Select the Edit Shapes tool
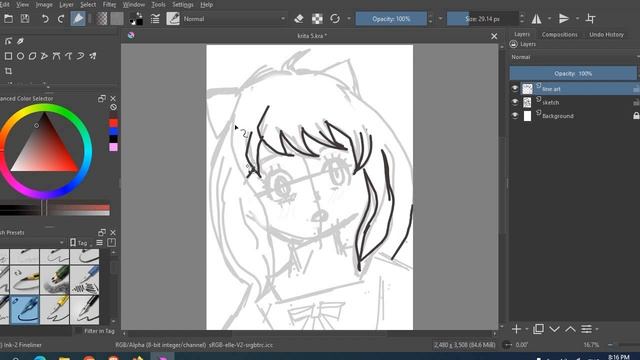Screen dimensions: 640x360 (x=8, y=41)
